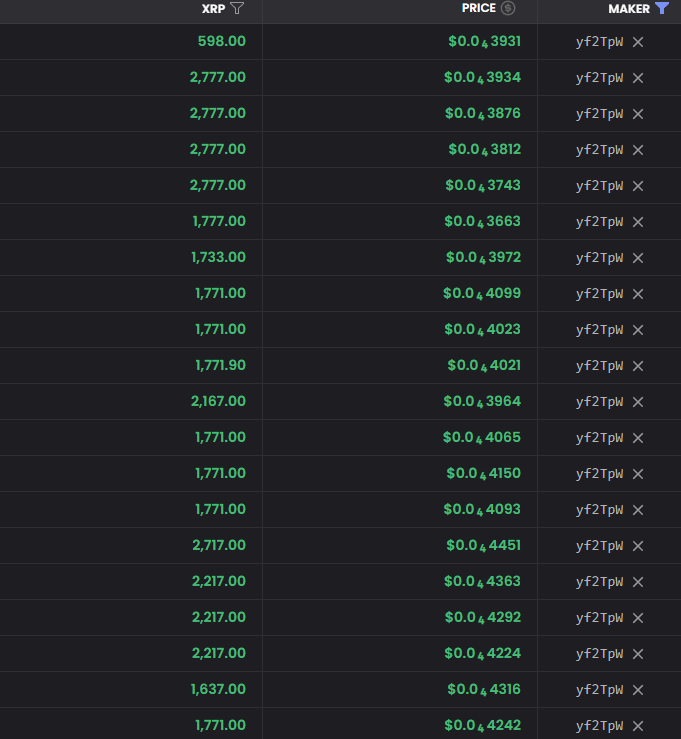Image resolution: width=681 pixels, height=739 pixels.
Task: Open maker yf2TpW in the 1,733.00 row
Action: pyautogui.click(x=599, y=258)
